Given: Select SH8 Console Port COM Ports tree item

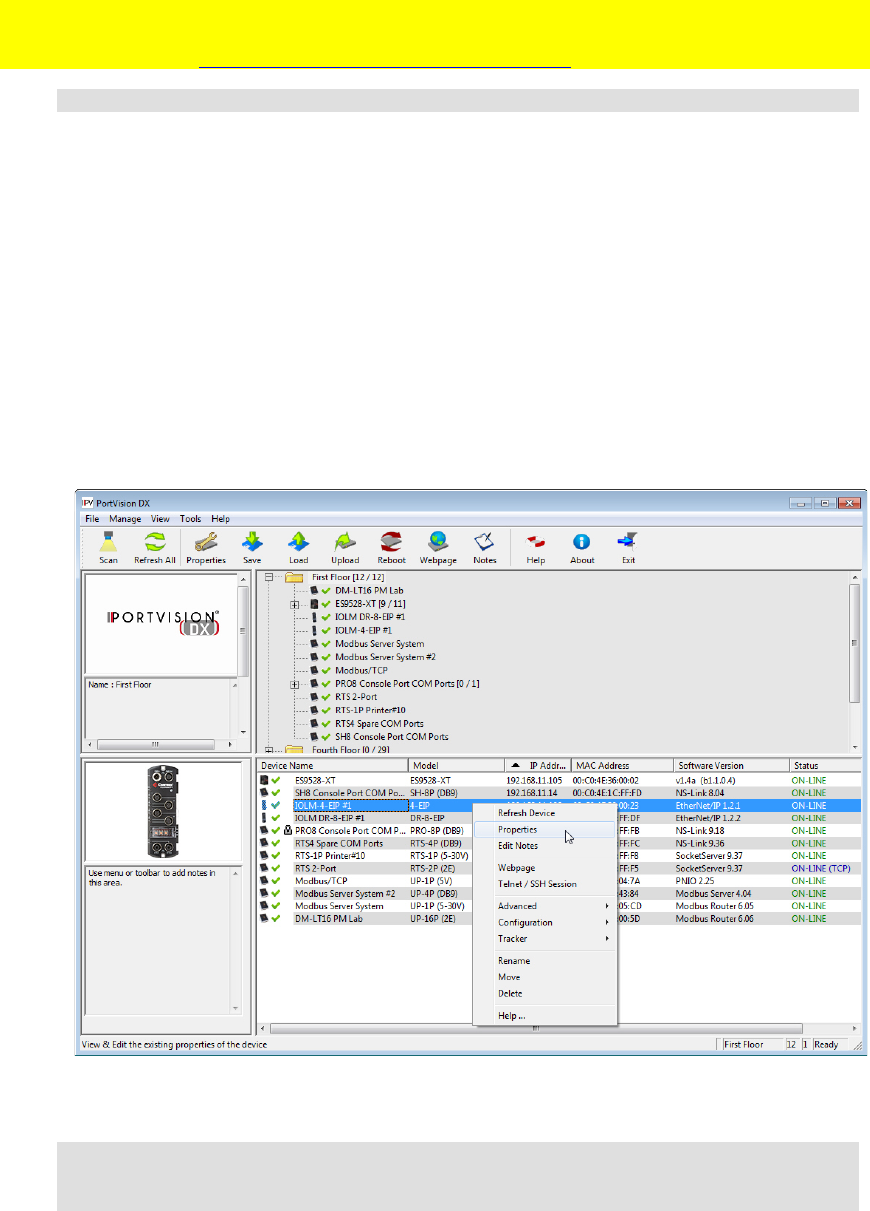Looking at the screenshot, I should pos(392,736).
